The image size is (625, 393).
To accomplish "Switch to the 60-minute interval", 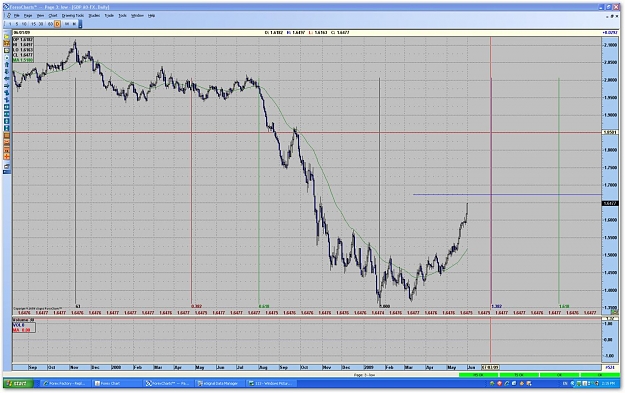I will tap(50, 24).
